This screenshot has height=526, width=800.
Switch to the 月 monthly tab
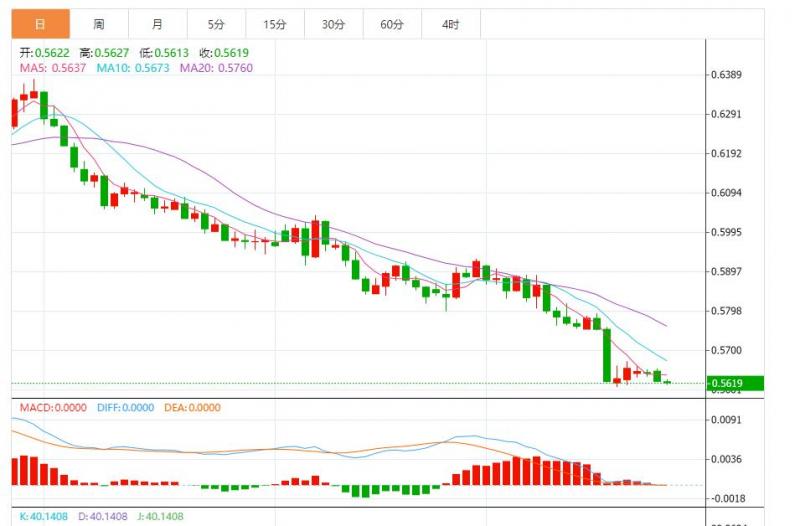click(x=158, y=24)
